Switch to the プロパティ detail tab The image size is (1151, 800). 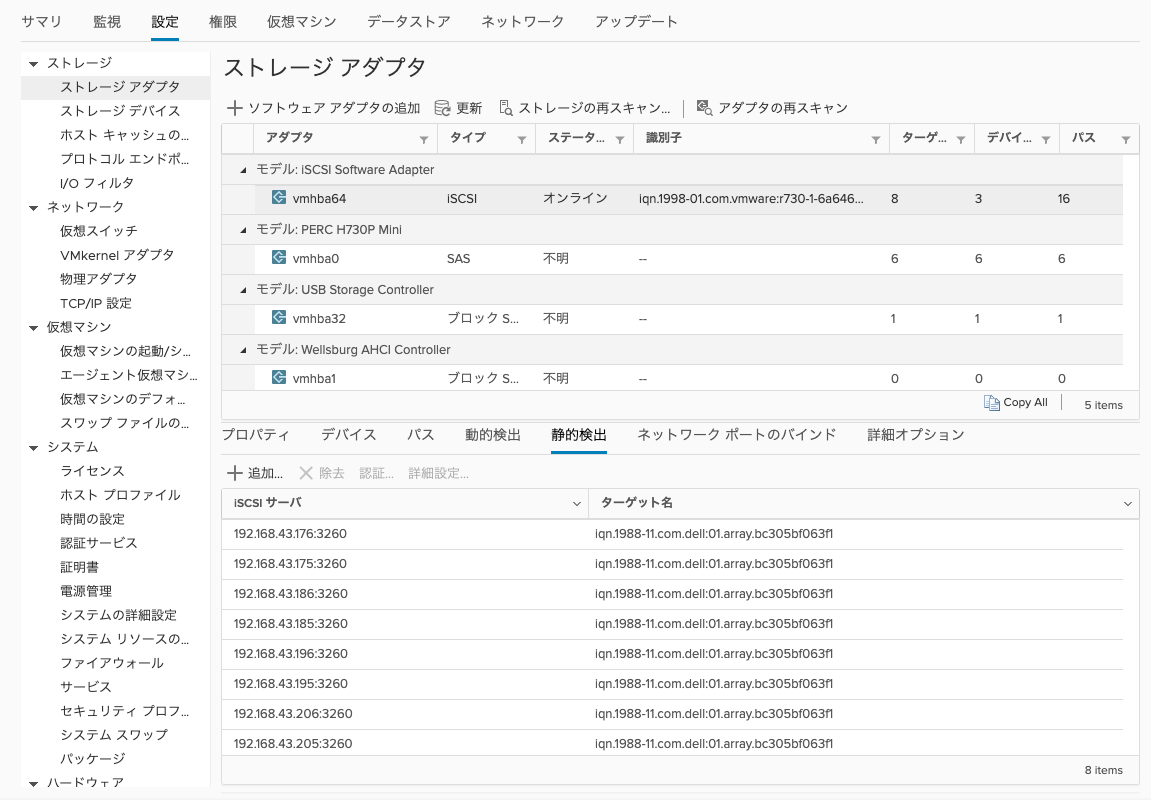[255, 434]
